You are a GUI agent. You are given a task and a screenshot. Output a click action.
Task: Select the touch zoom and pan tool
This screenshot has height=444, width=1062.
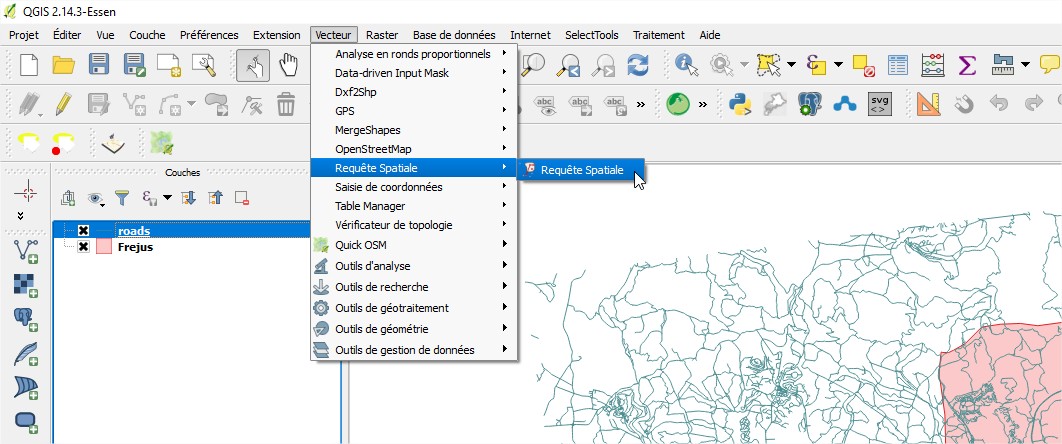[253, 65]
